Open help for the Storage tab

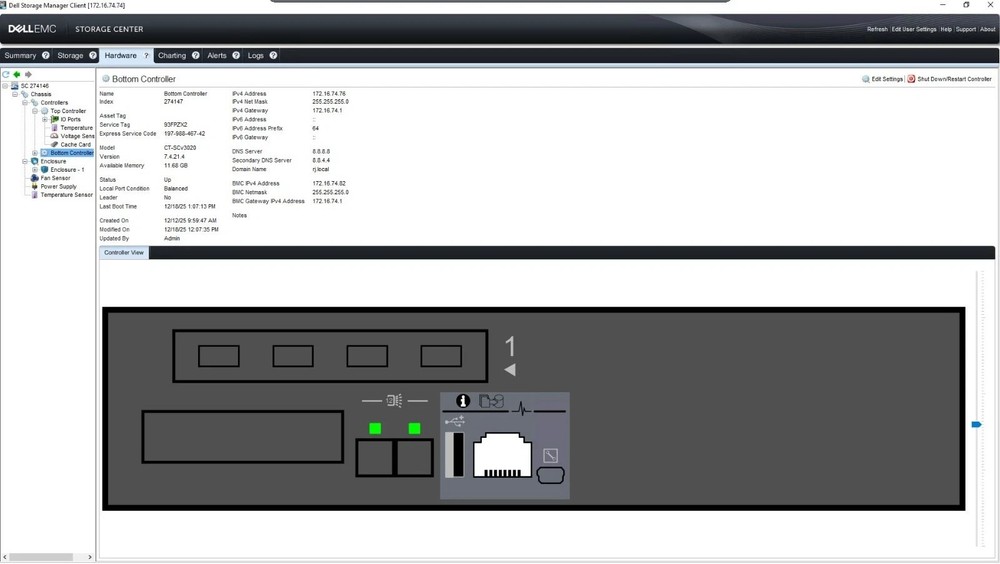[x=92, y=56]
